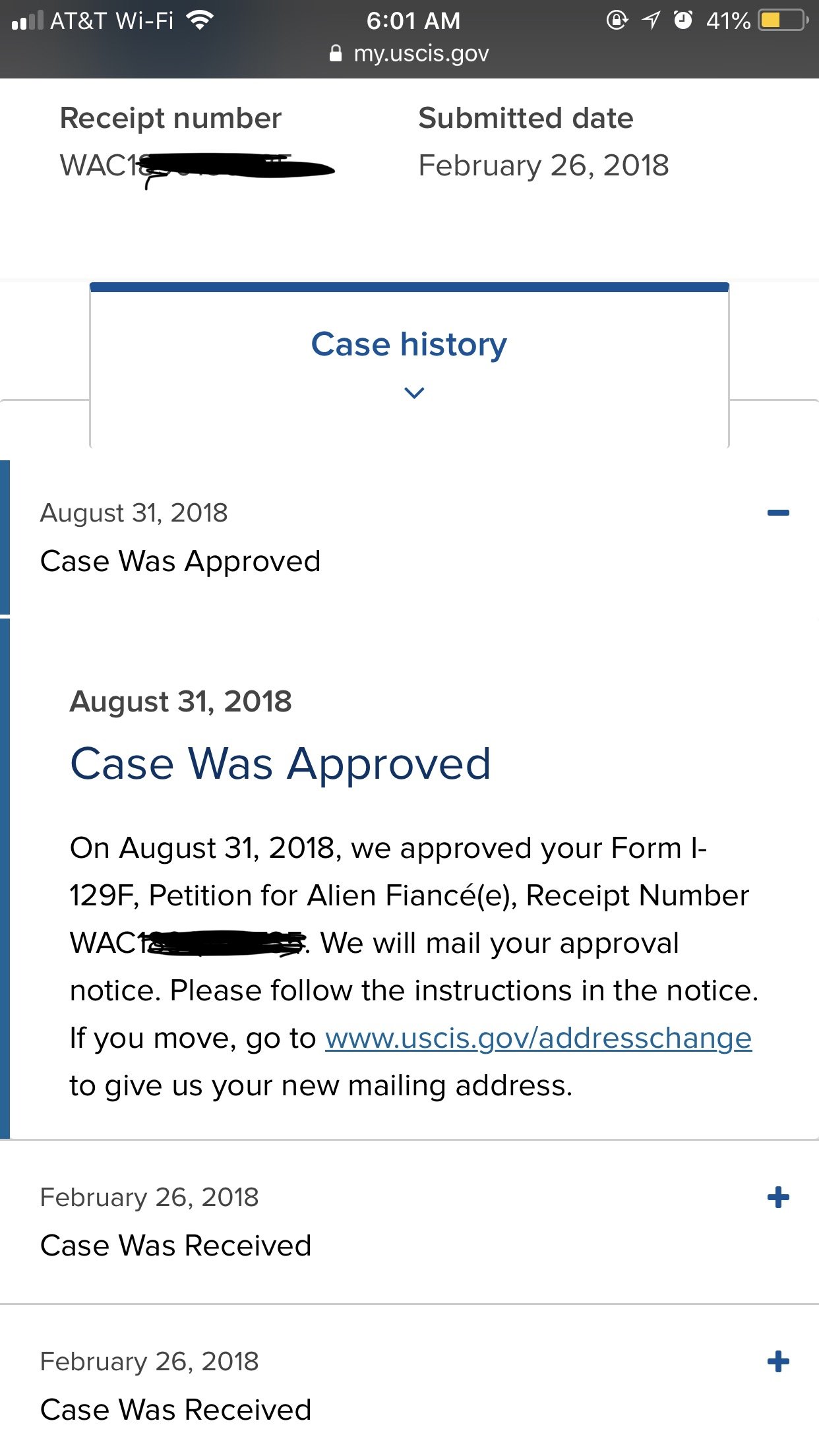819x1456 pixels.
Task: Click the chevron under Case history
Action: tap(413, 393)
